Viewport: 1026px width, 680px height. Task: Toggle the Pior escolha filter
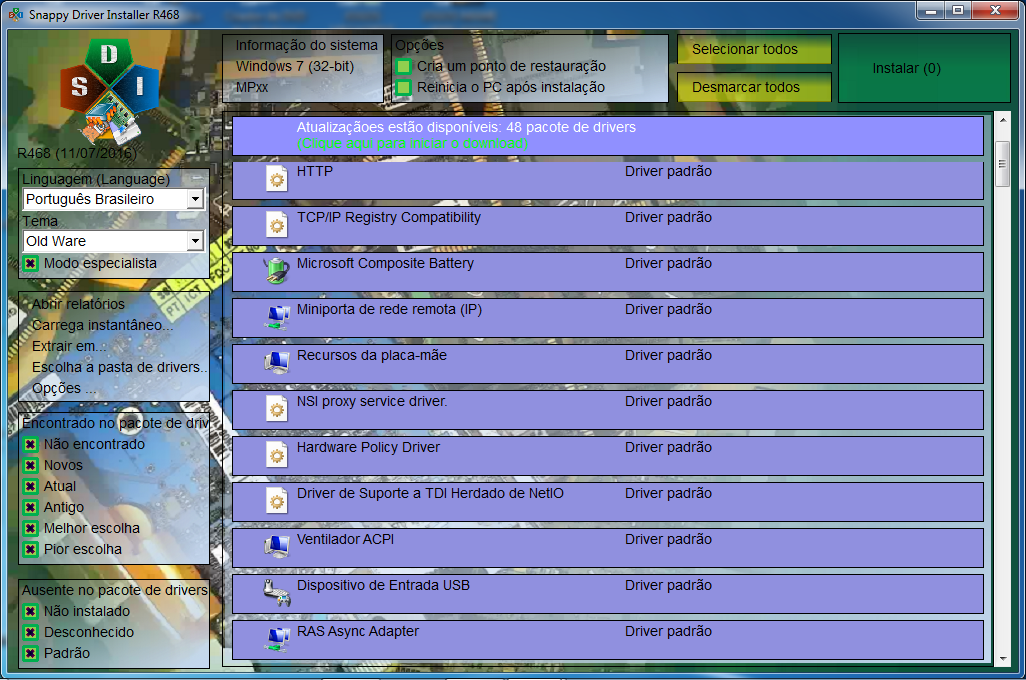click(30, 549)
